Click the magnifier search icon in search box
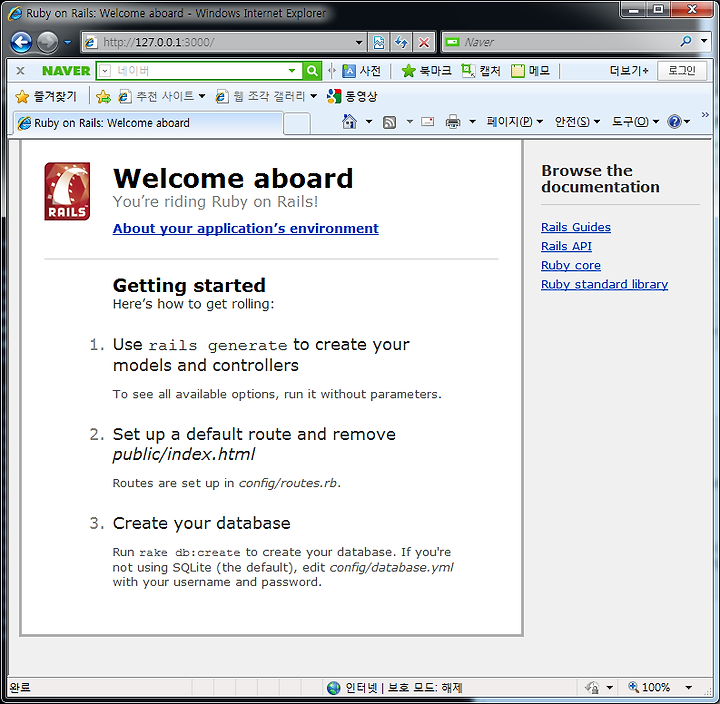The image size is (720, 704). 686,41
